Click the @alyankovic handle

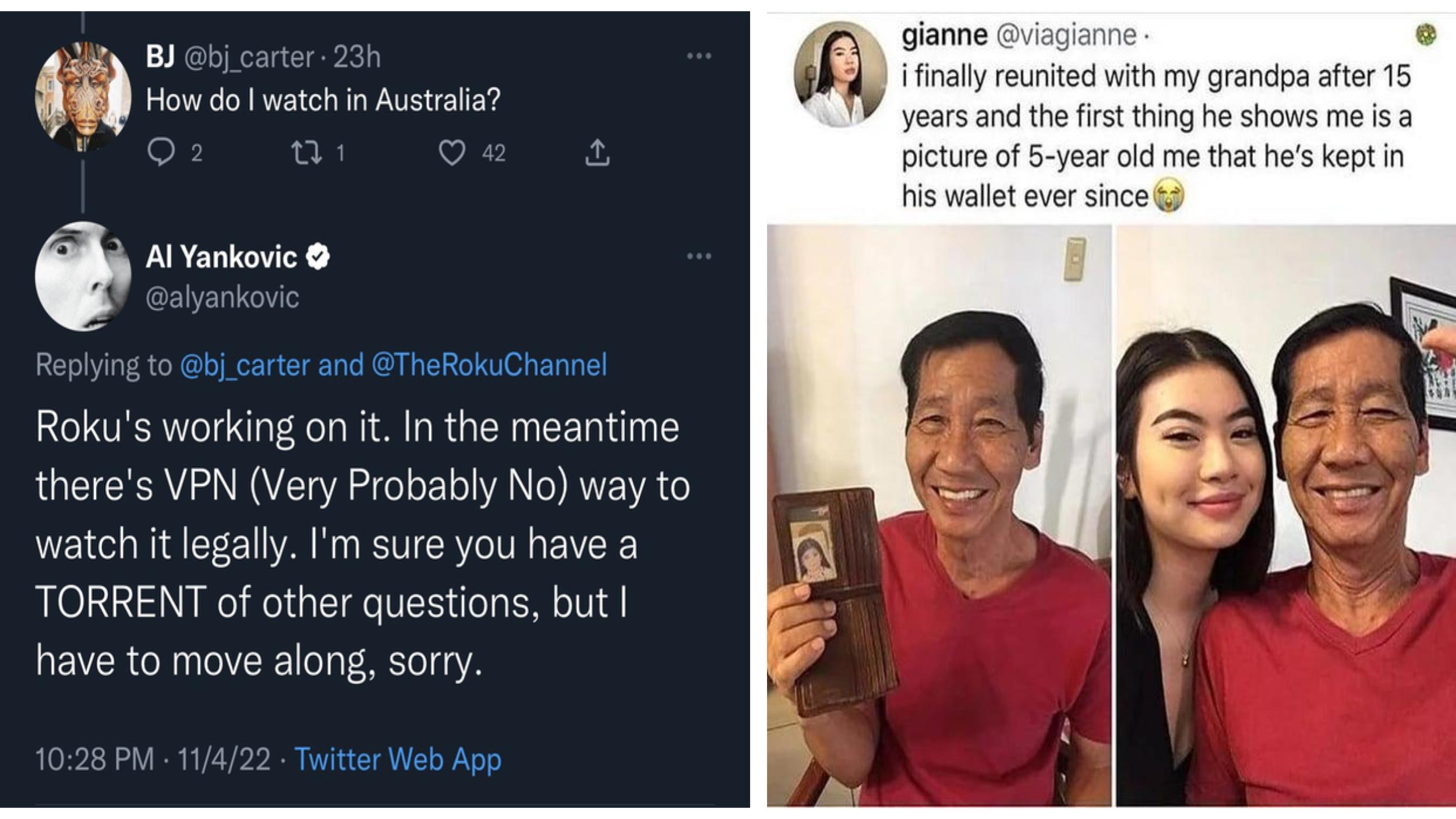[x=222, y=297]
